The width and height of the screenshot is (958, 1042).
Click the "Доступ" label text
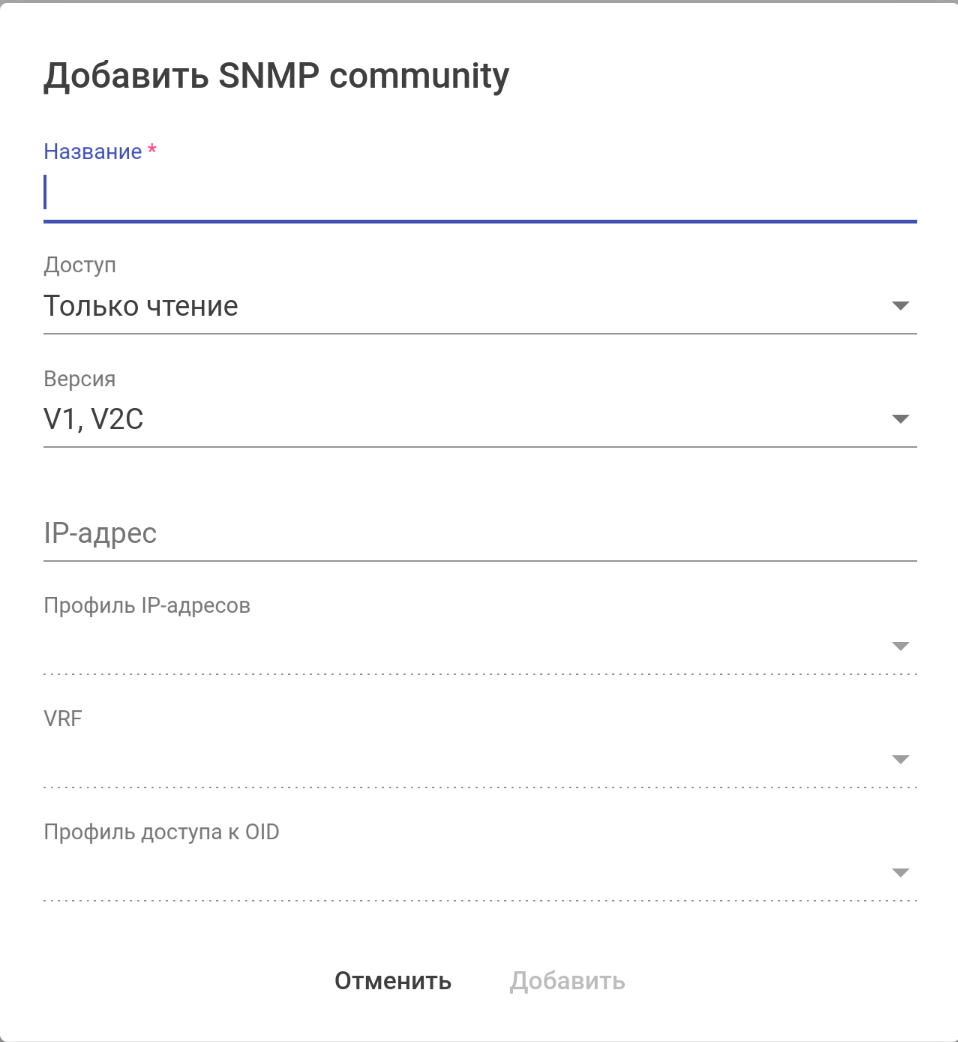point(80,266)
